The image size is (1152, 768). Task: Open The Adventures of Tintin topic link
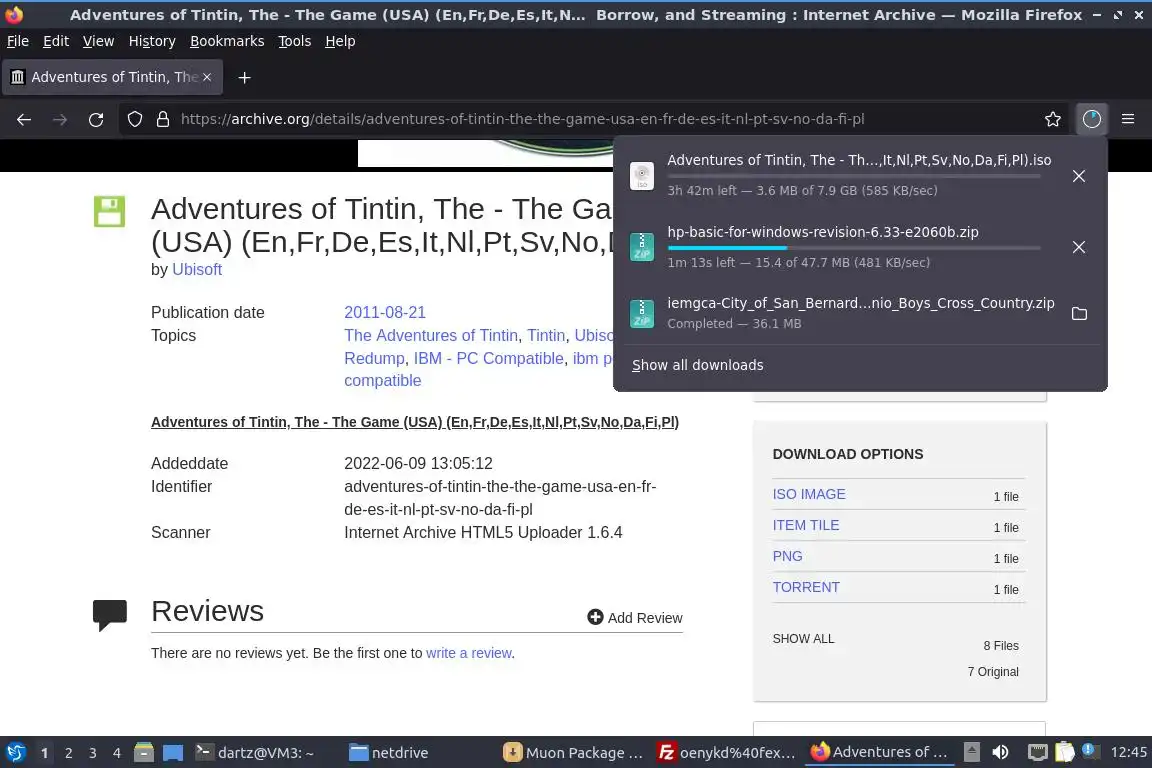[431, 335]
